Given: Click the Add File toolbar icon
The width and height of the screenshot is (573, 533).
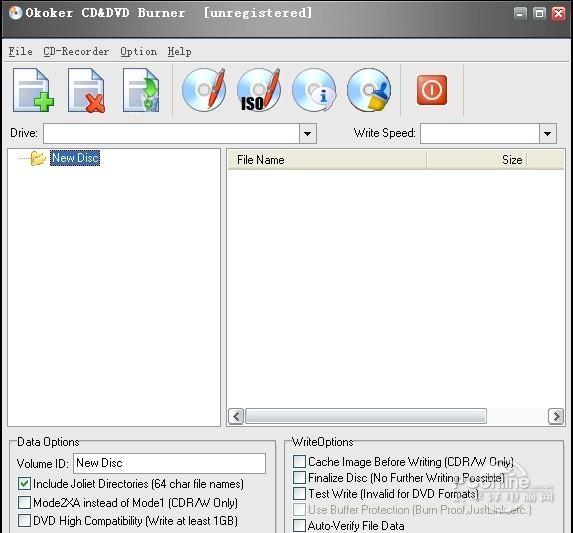Looking at the screenshot, I should (33, 90).
